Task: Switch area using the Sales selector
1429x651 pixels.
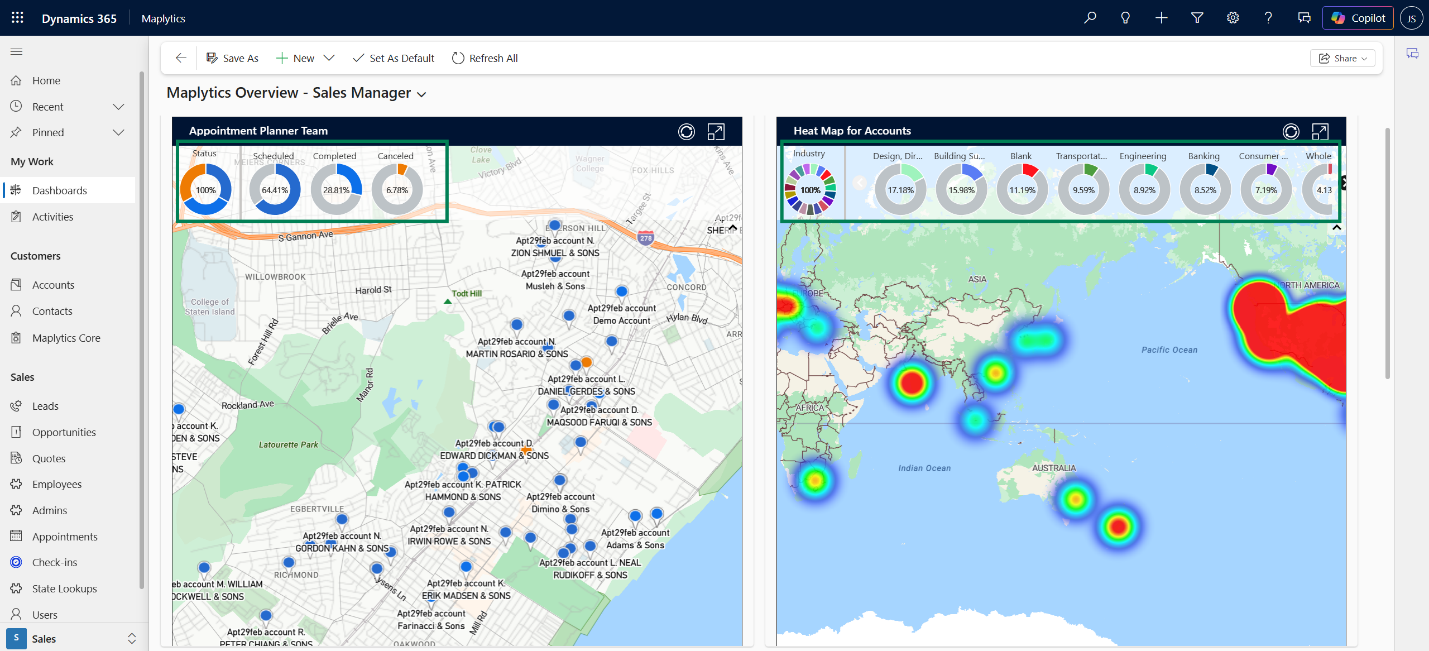Action: pyautogui.click(x=72, y=638)
